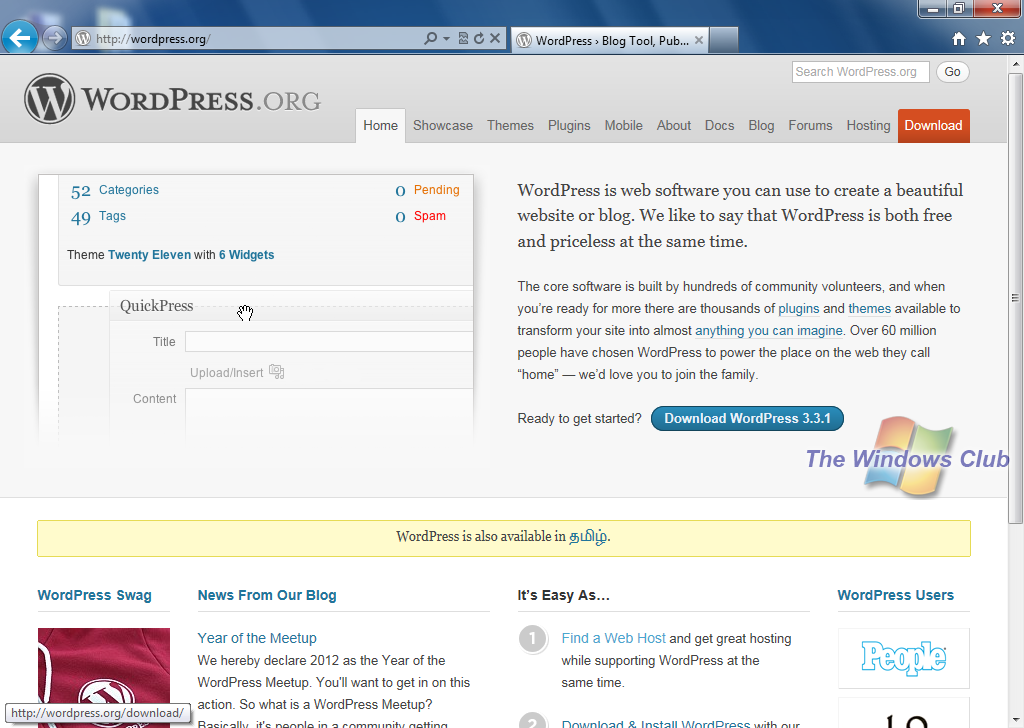Select the Home navigation tab

pyautogui.click(x=380, y=125)
